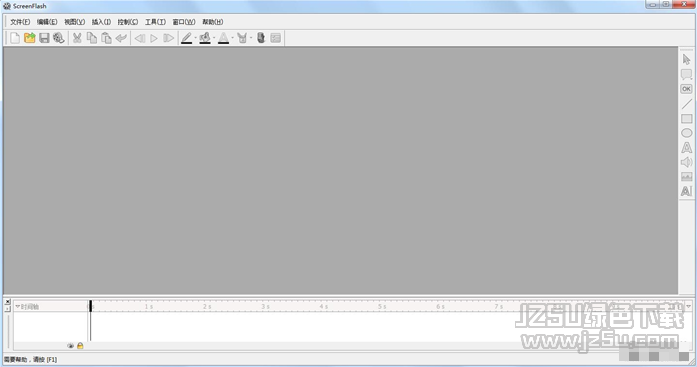Select the insert image tool

[x=686, y=177]
